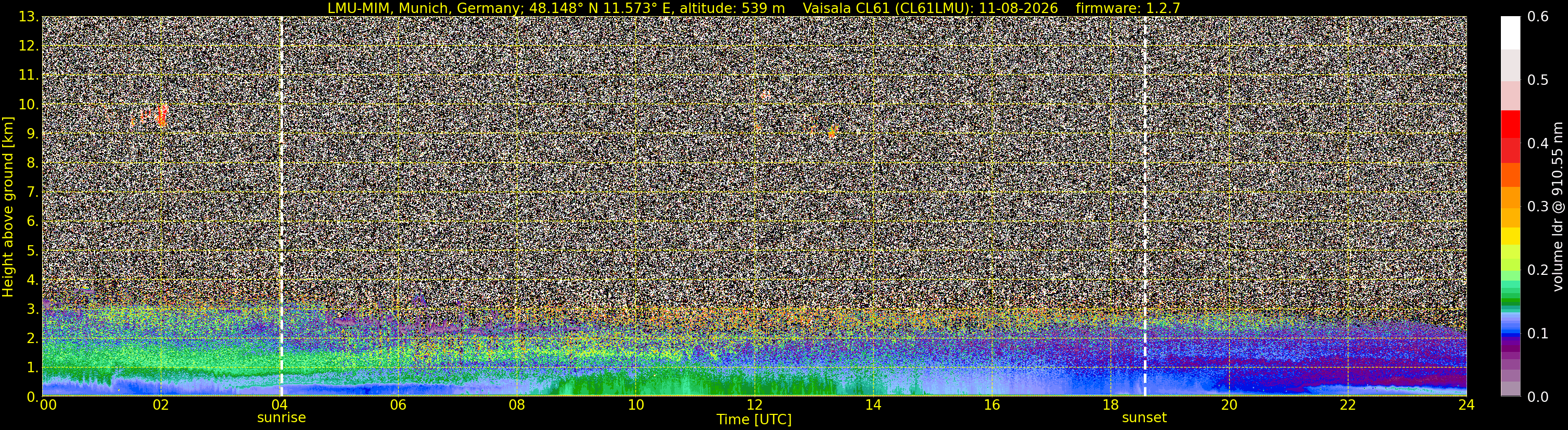This screenshot has height=430, width=1568.
Task: Click the '1.' height axis tick label
Action: 33,368
